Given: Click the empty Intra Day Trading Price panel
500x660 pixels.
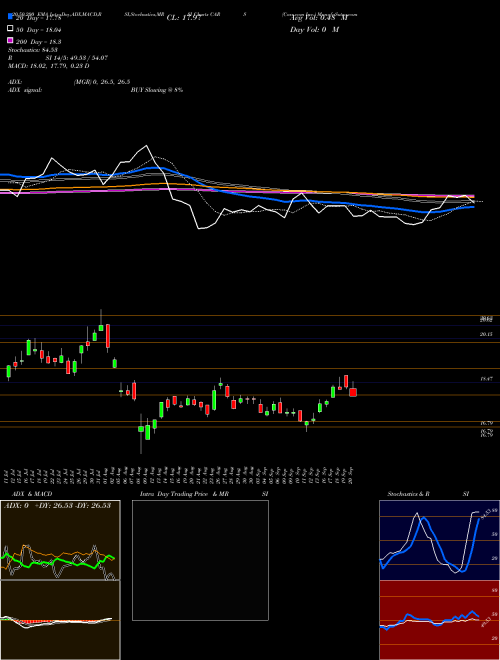Looking at the screenshot, I should pos(200,560).
